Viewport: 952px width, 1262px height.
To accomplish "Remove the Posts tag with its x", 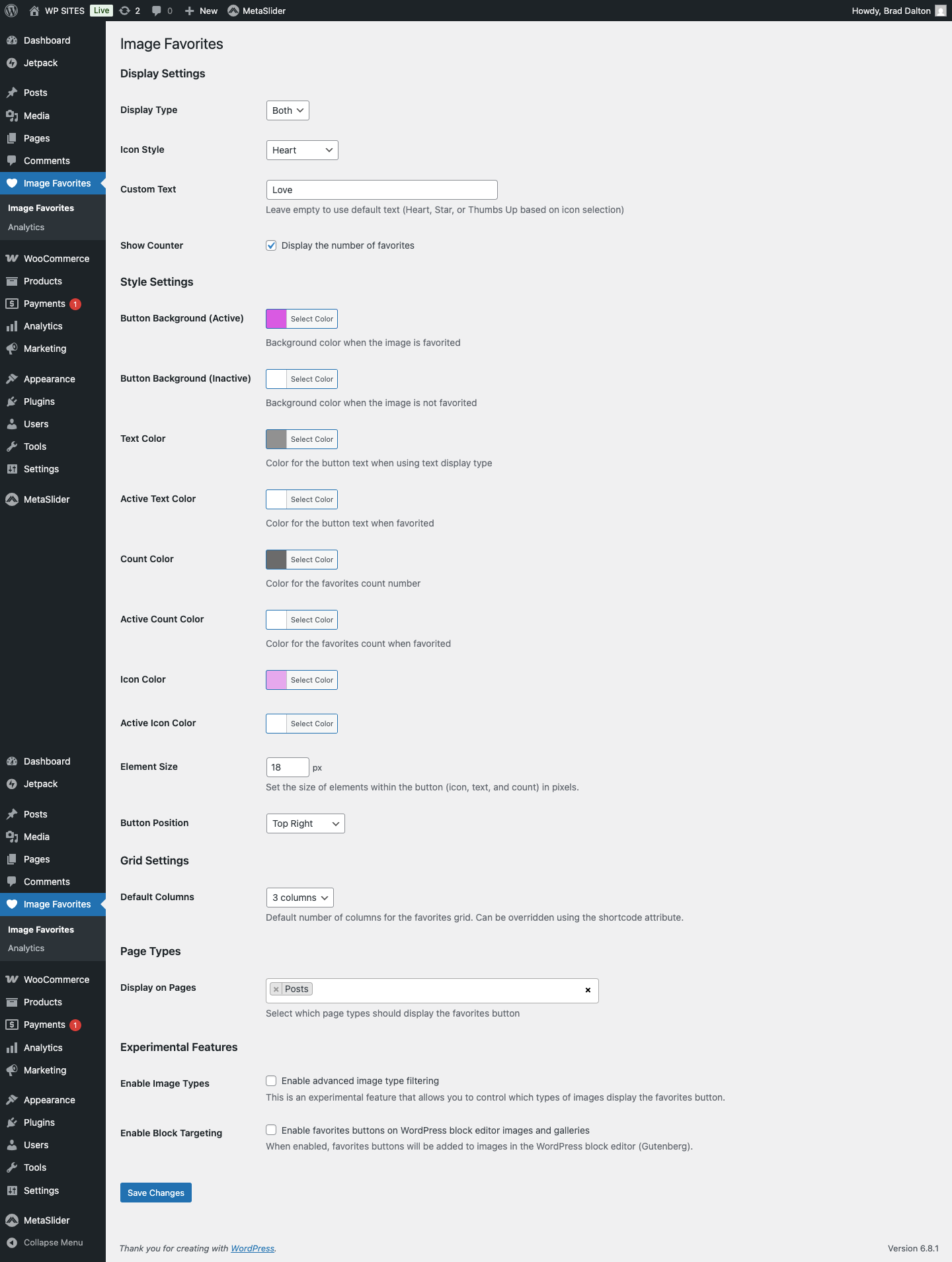I will [276, 989].
